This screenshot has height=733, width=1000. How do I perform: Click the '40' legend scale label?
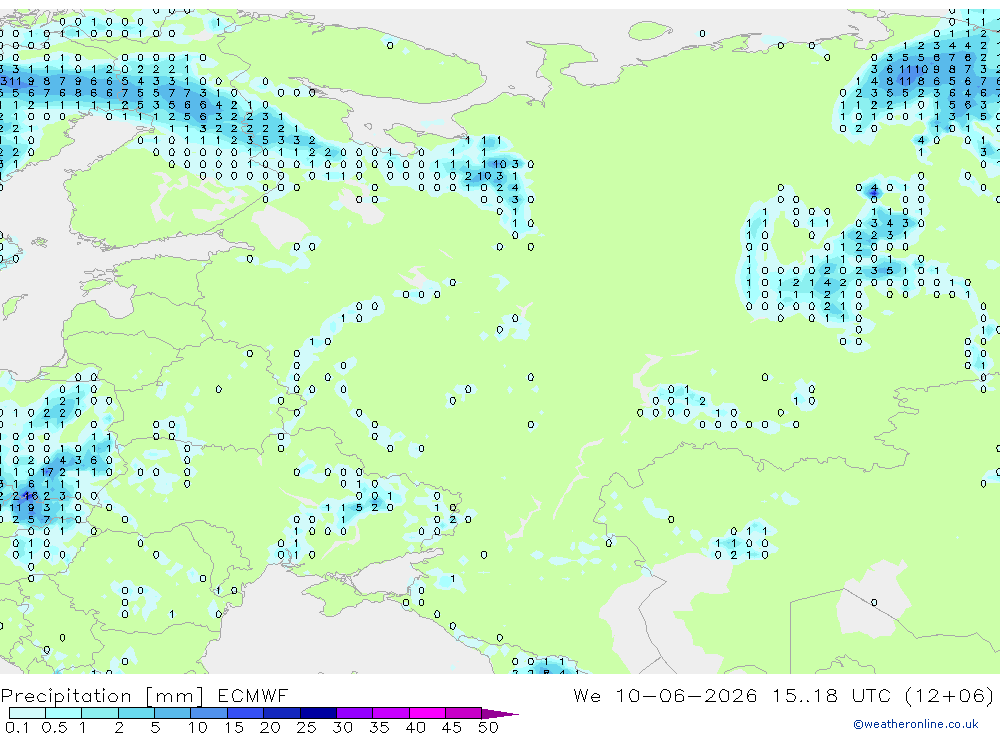tap(415, 727)
